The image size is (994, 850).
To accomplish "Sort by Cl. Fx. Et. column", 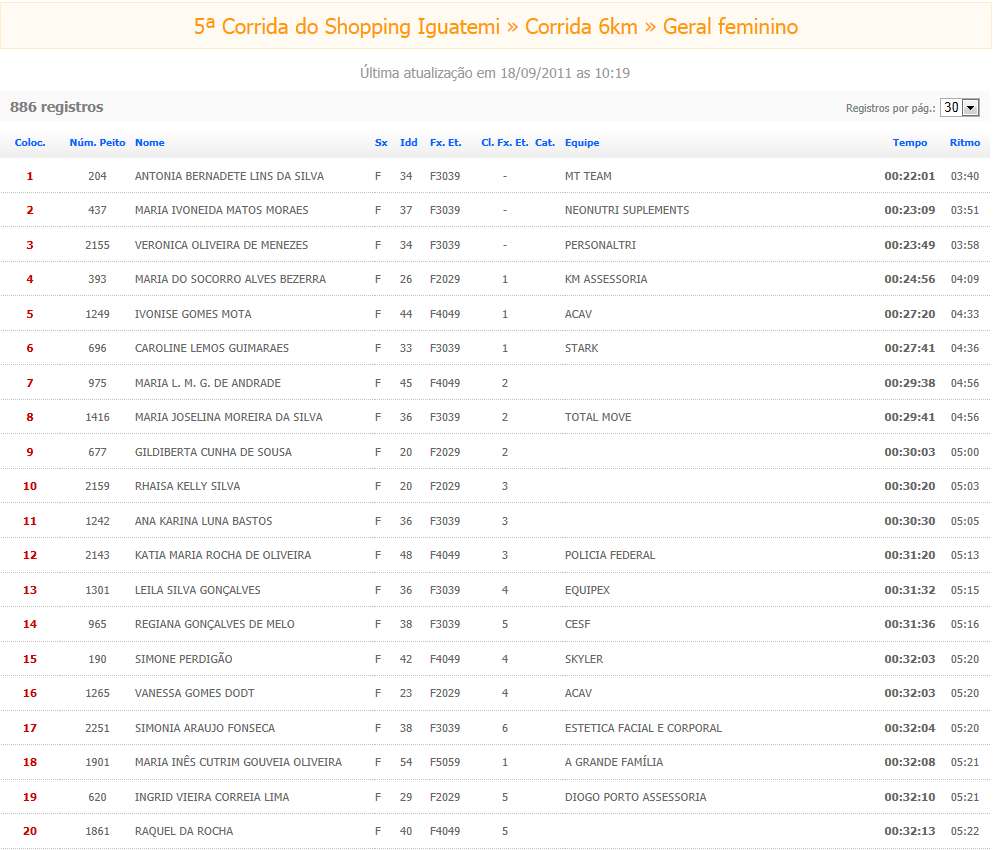I will 504,143.
